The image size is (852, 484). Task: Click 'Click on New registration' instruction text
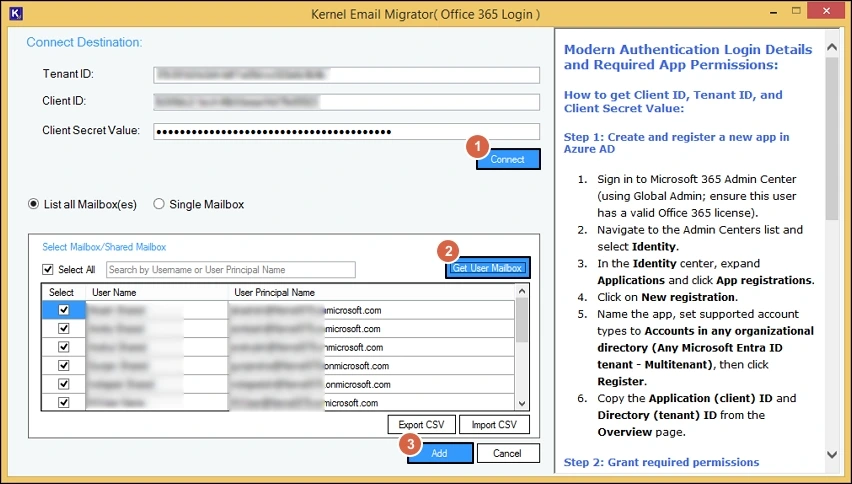[667, 297]
